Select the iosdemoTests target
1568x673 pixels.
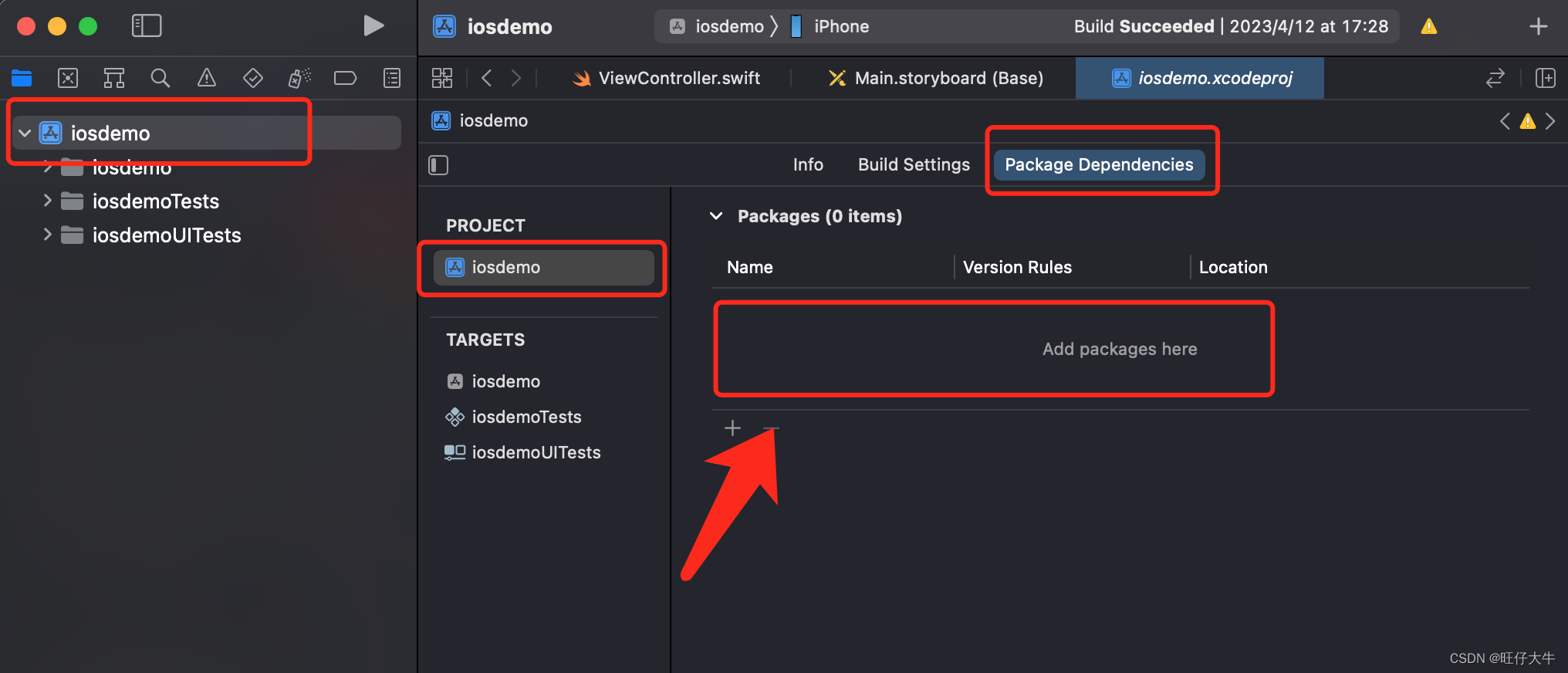[x=514, y=417]
